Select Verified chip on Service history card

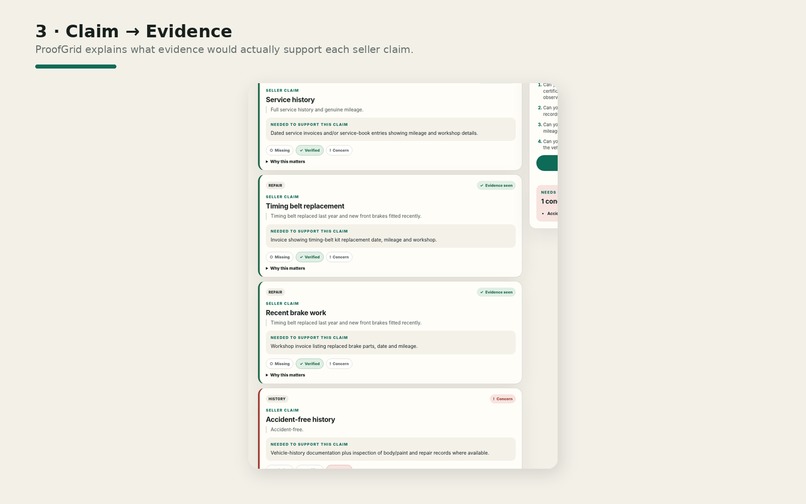coord(309,151)
